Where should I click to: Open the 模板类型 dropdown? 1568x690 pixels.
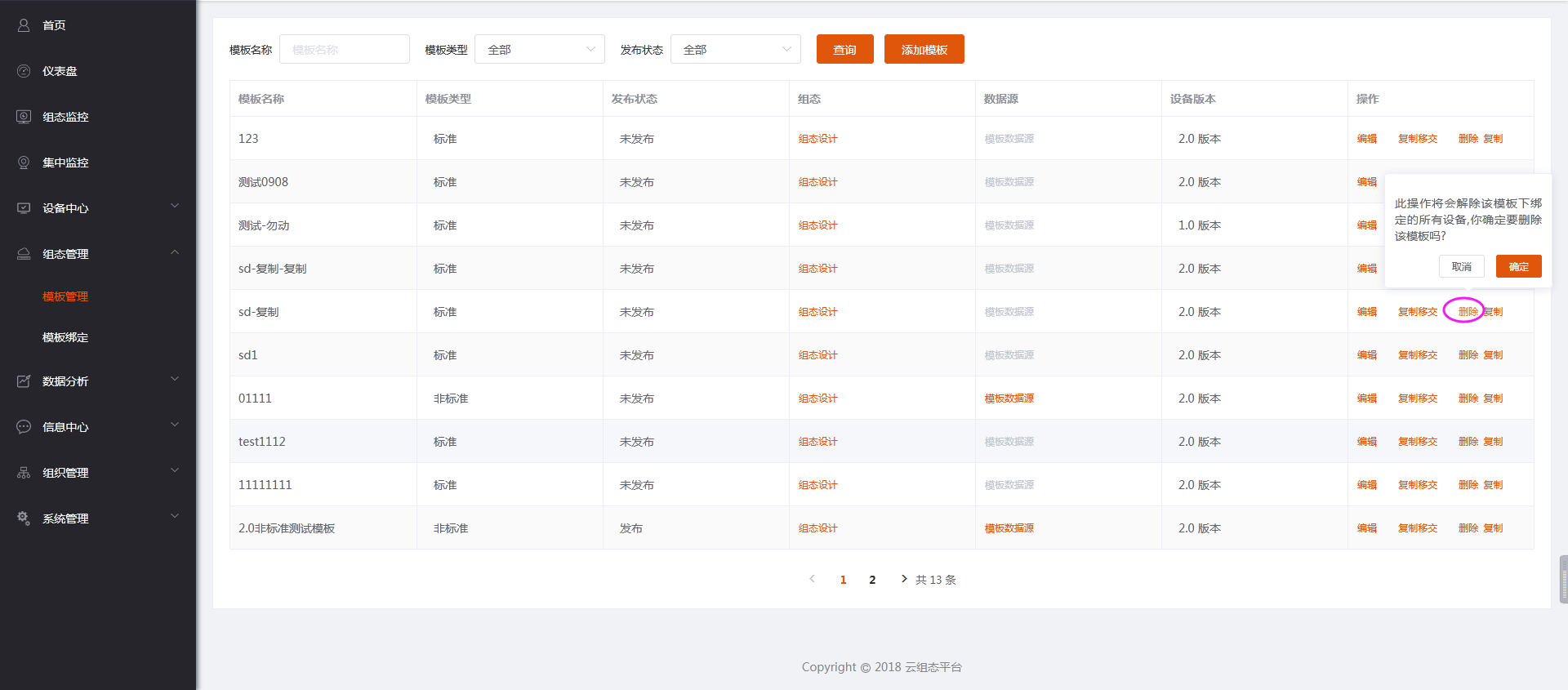(x=539, y=50)
